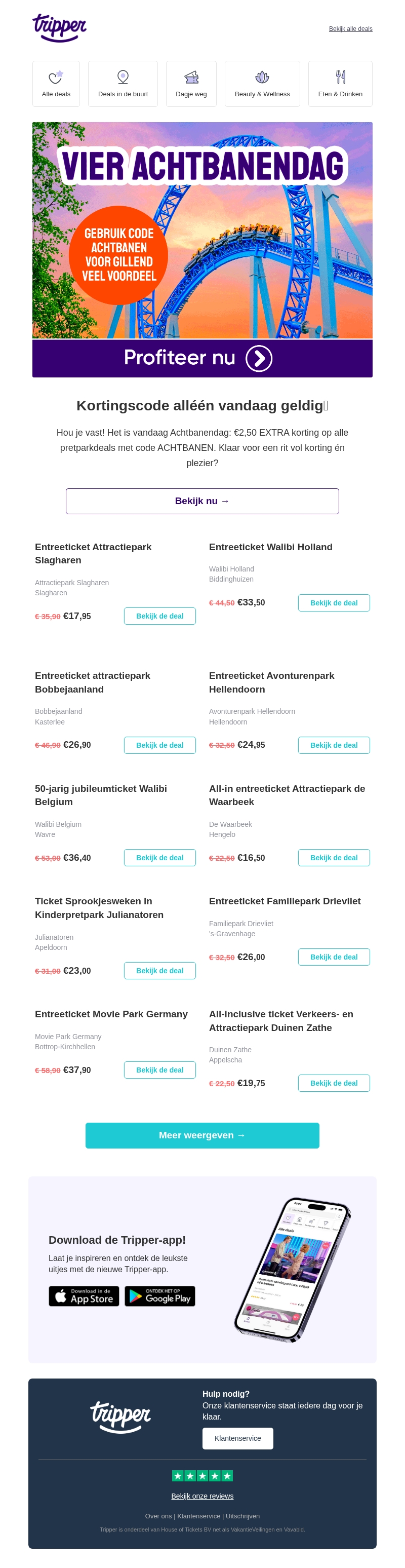Tap the Google Play download badge
405x1568 pixels.
160,1295
